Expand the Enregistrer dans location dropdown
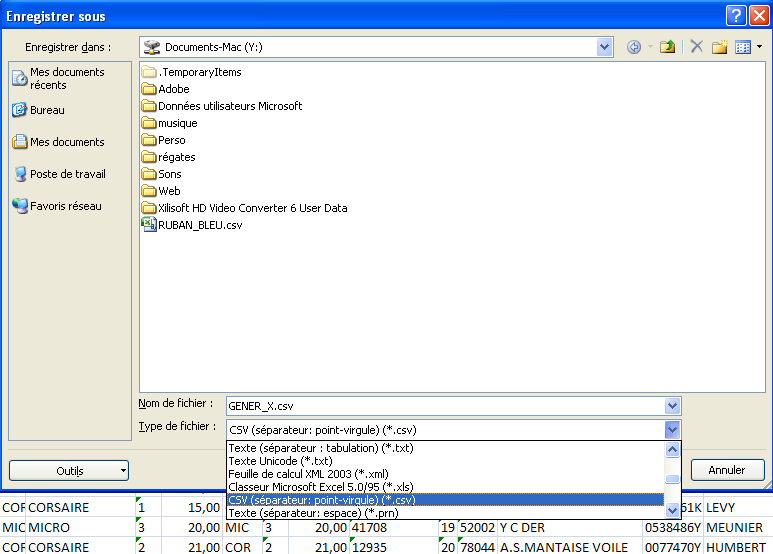Viewport: 773px width, 554px height. coord(604,47)
